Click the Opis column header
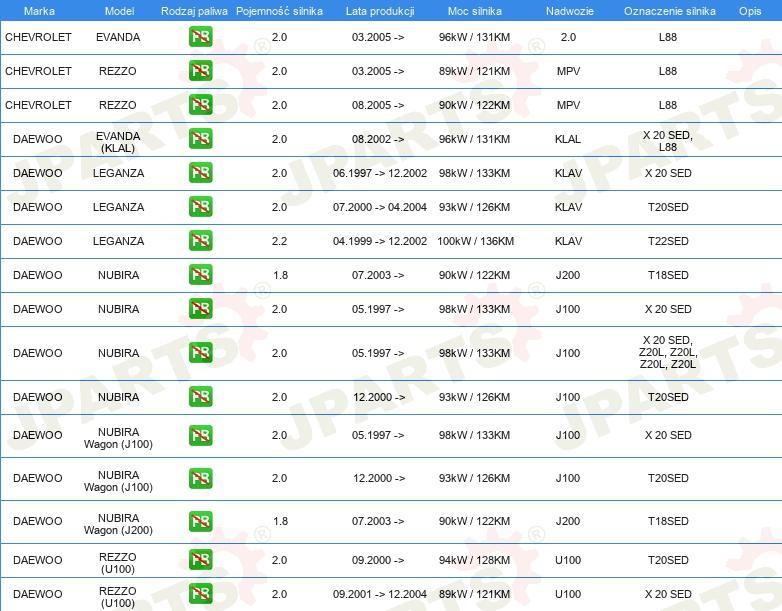 [x=750, y=11]
